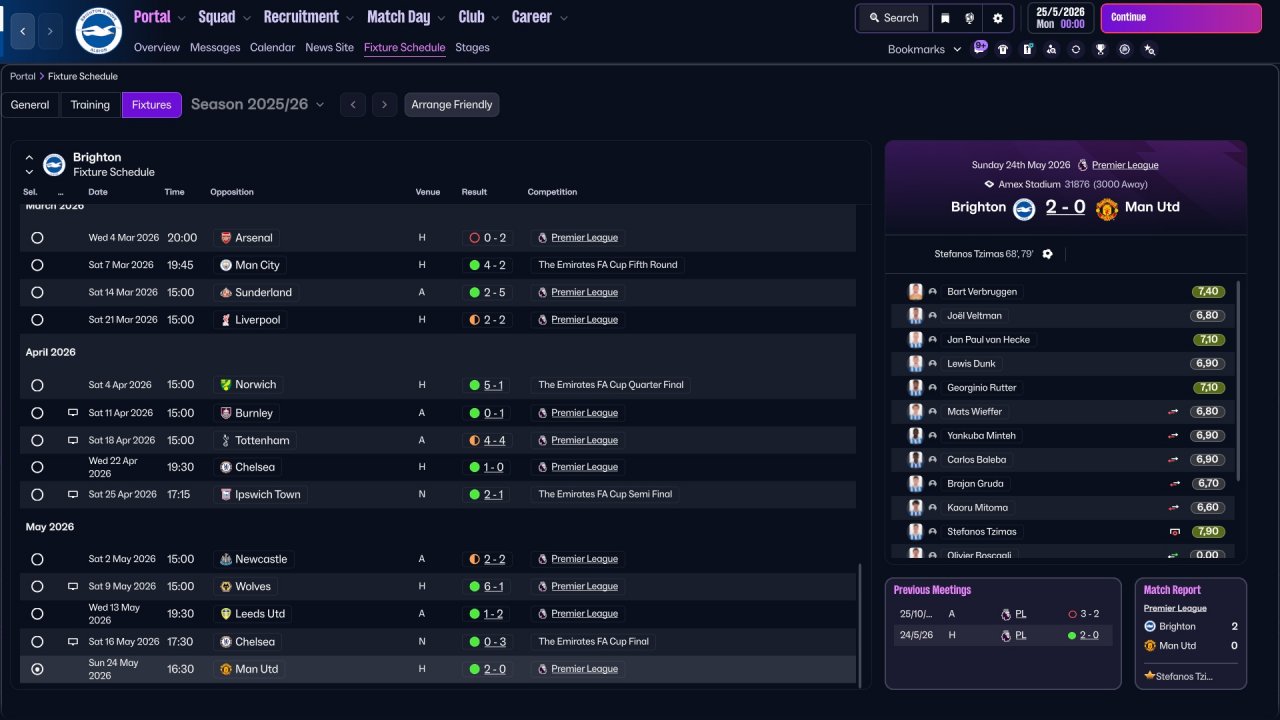1280x720 pixels.
Task: Select the Chelsea FA Cup Final radio button
Action: (x=37, y=642)
